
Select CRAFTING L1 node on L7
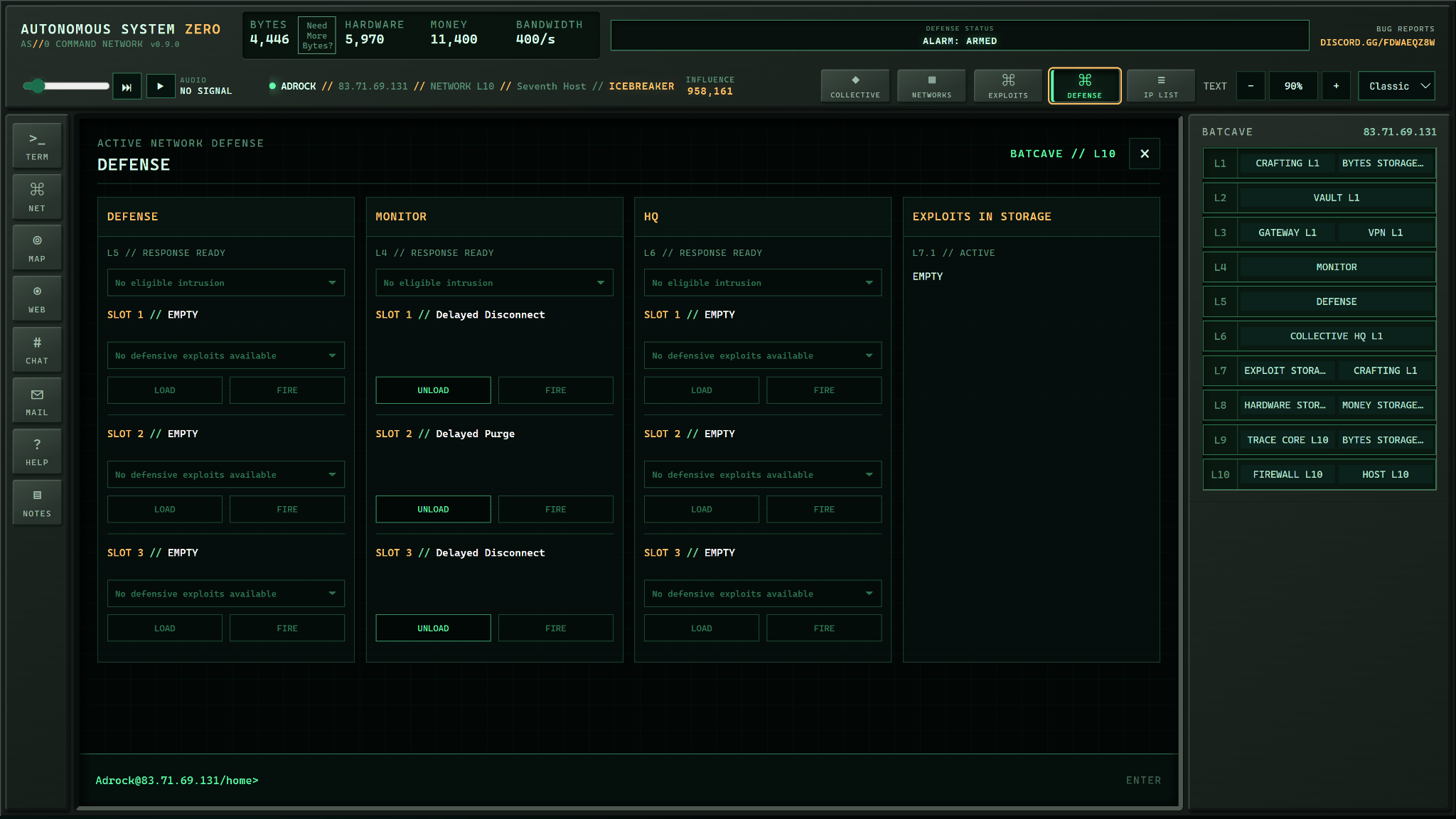(x=1386, y=370)
